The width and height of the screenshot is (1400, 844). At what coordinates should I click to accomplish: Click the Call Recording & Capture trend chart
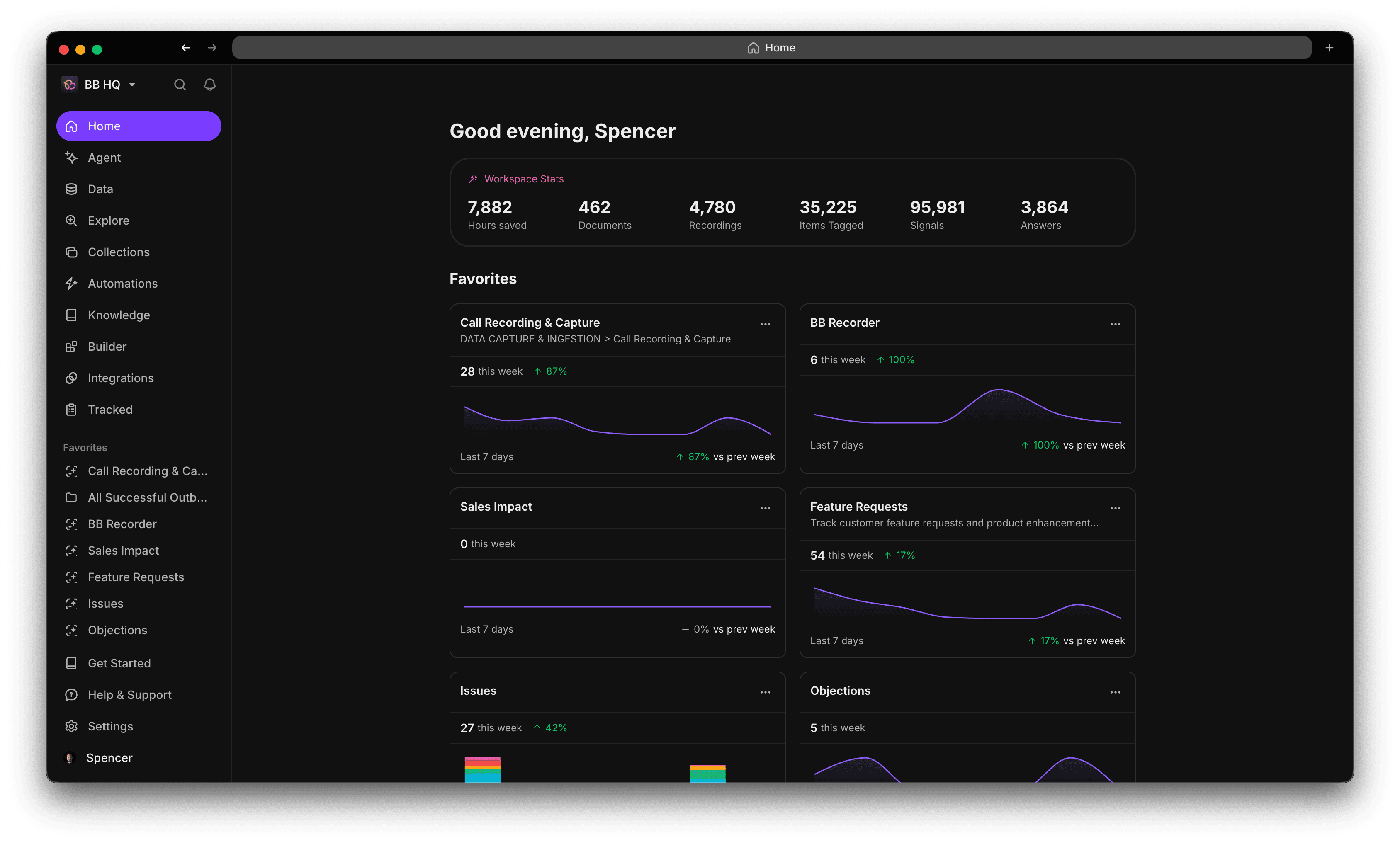(x=617, y=420)
